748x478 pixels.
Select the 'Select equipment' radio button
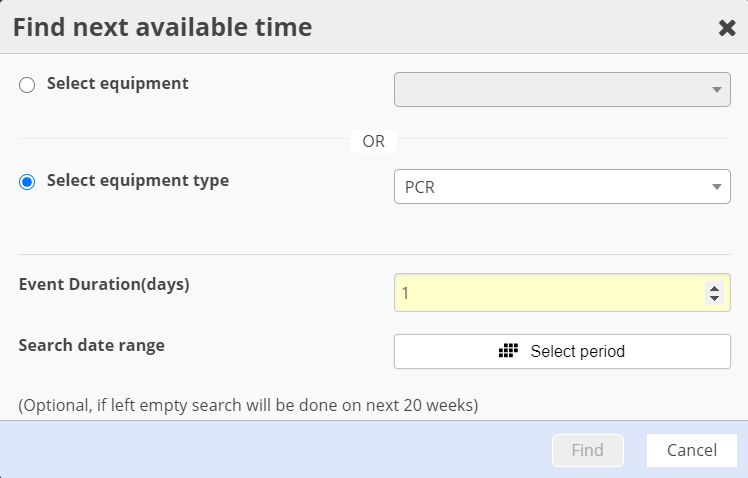click(27, 86)
